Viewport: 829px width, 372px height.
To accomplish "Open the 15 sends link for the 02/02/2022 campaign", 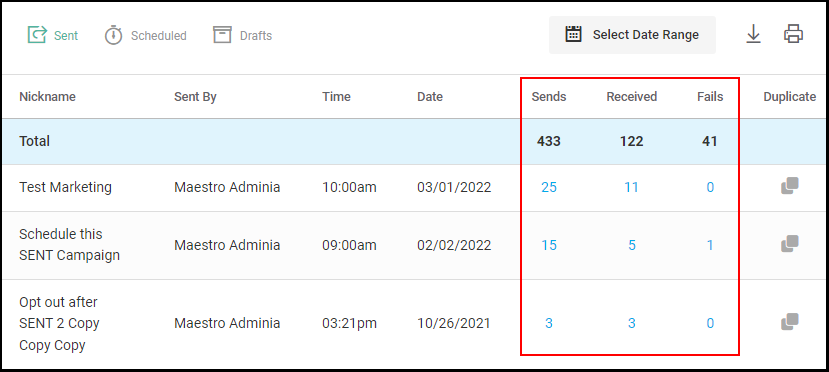I will 549,245.
